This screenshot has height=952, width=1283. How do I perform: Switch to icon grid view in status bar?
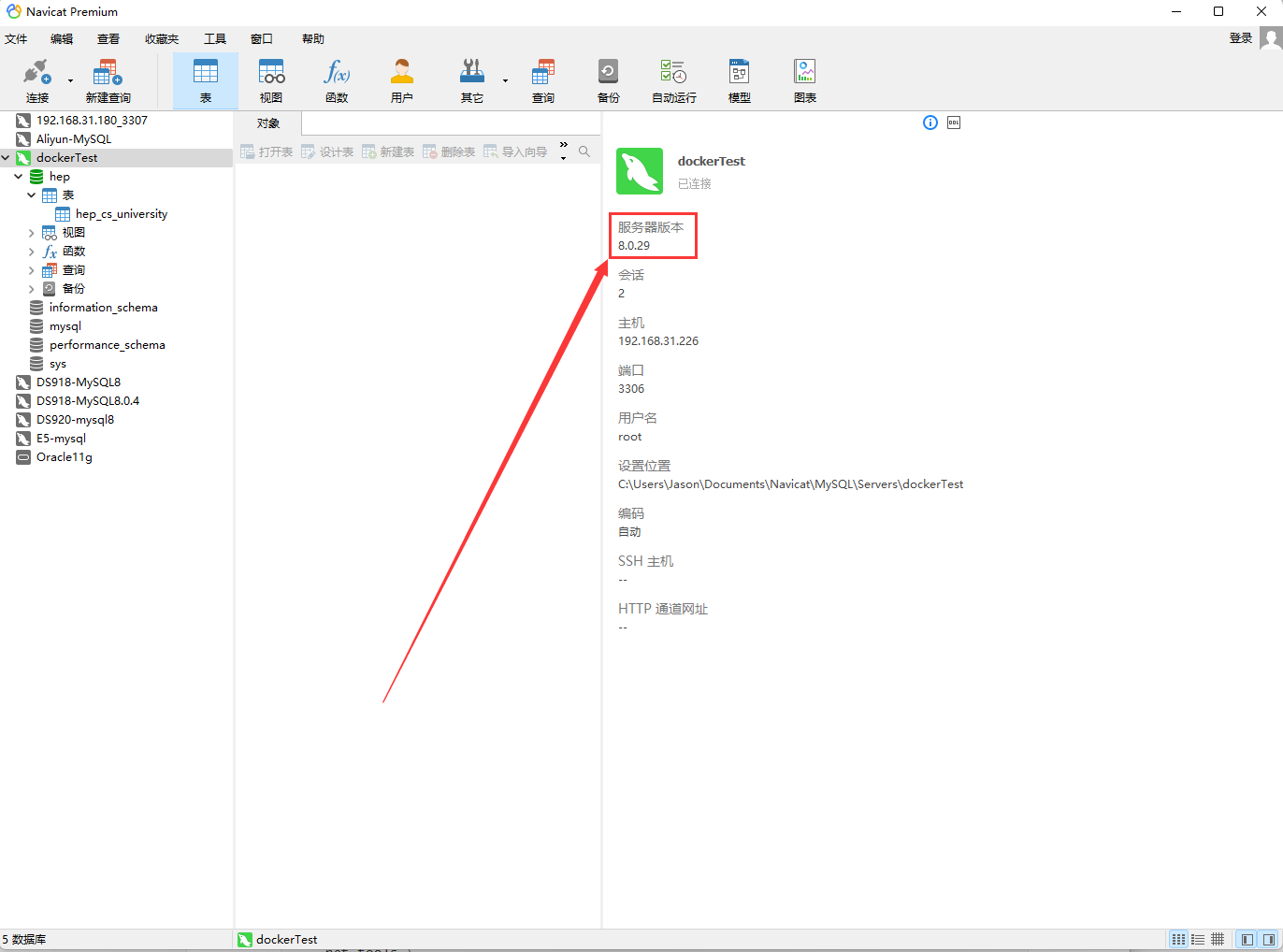[x=1178, y=939]
